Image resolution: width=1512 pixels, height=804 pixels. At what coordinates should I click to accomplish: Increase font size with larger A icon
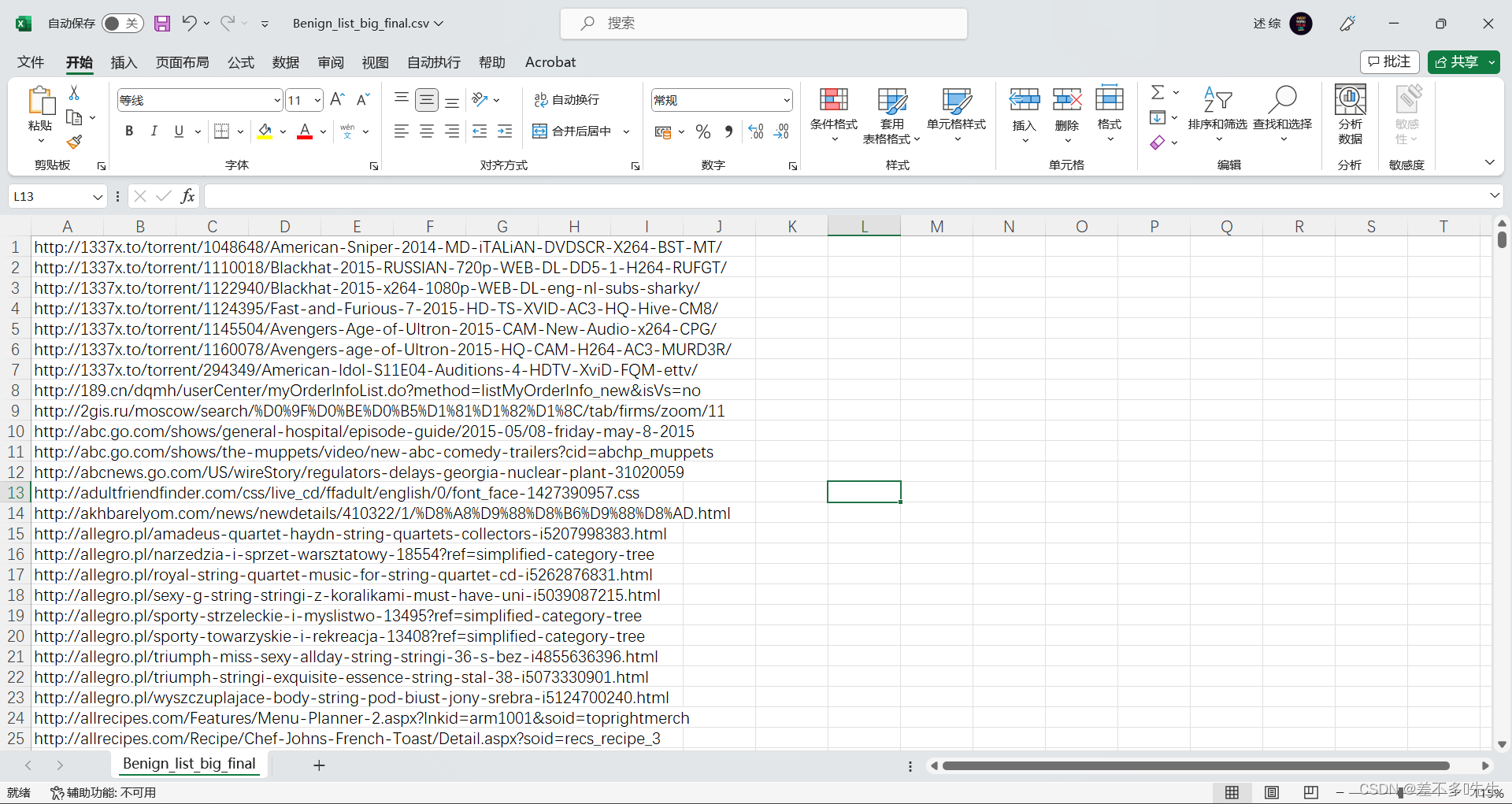click(x=337, y=99)
